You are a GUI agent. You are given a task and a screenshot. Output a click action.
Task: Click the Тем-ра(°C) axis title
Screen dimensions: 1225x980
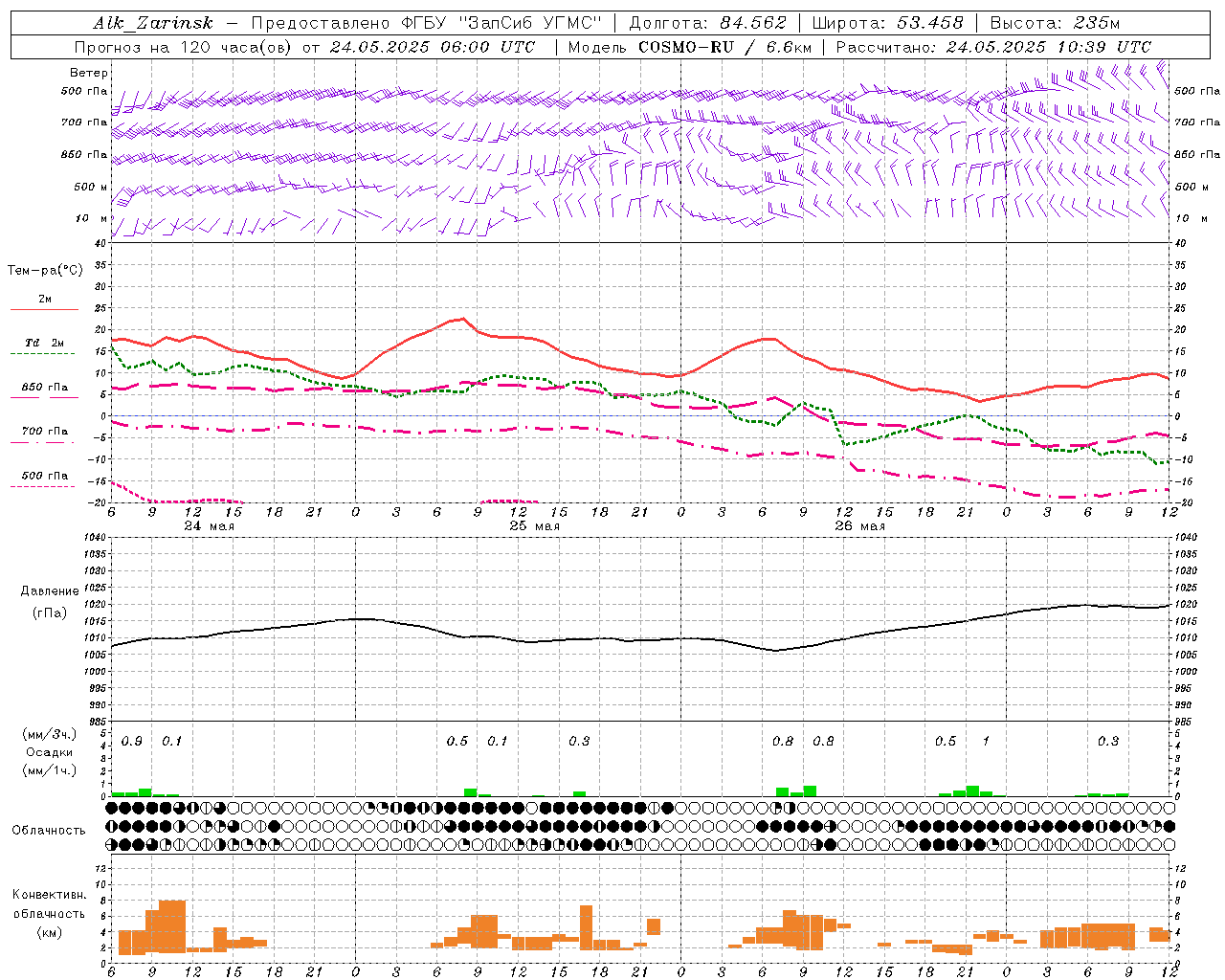coord(45,271)
